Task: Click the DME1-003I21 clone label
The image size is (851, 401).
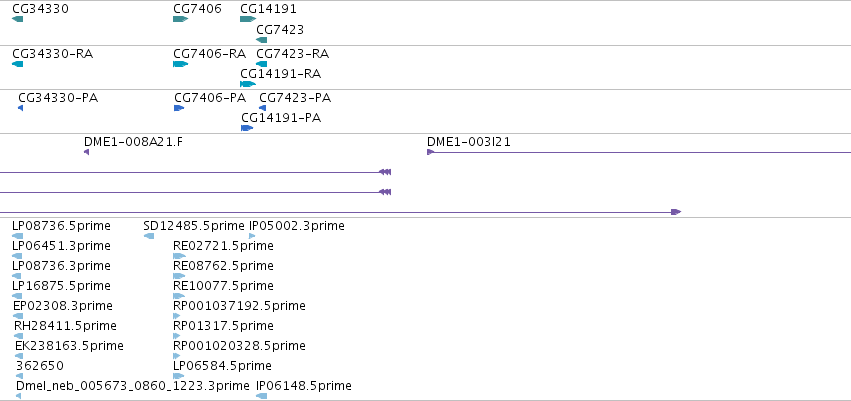Action: click(468, 142)
